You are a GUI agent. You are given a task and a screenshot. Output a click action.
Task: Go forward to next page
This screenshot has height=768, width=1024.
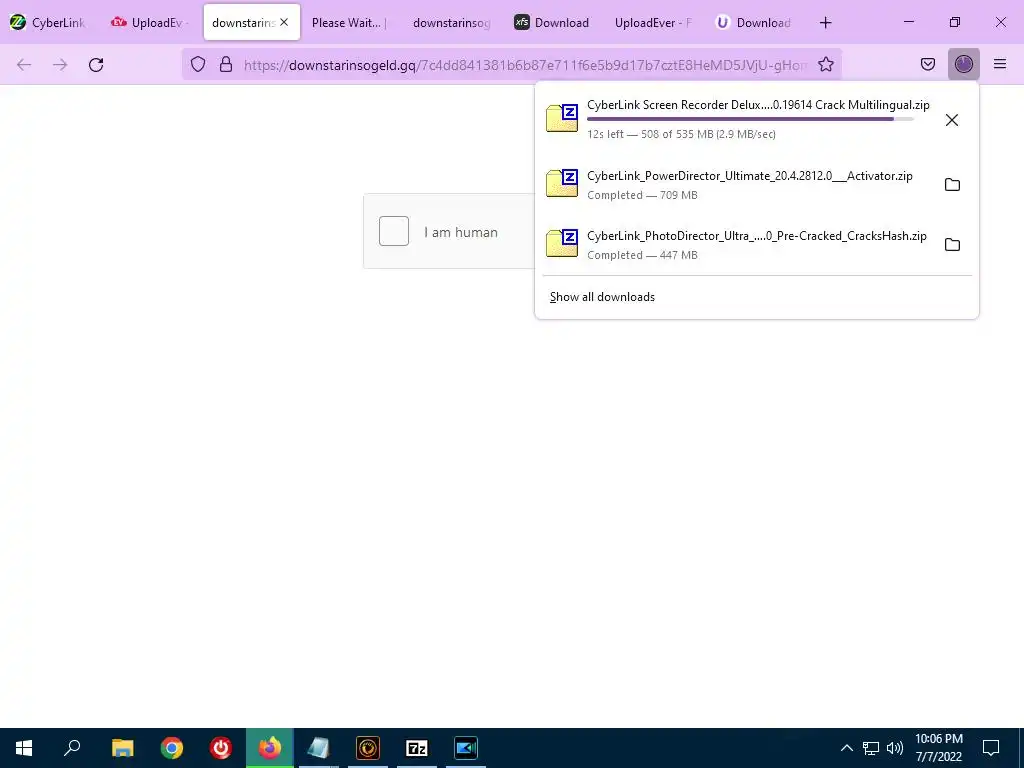[60, 65]
